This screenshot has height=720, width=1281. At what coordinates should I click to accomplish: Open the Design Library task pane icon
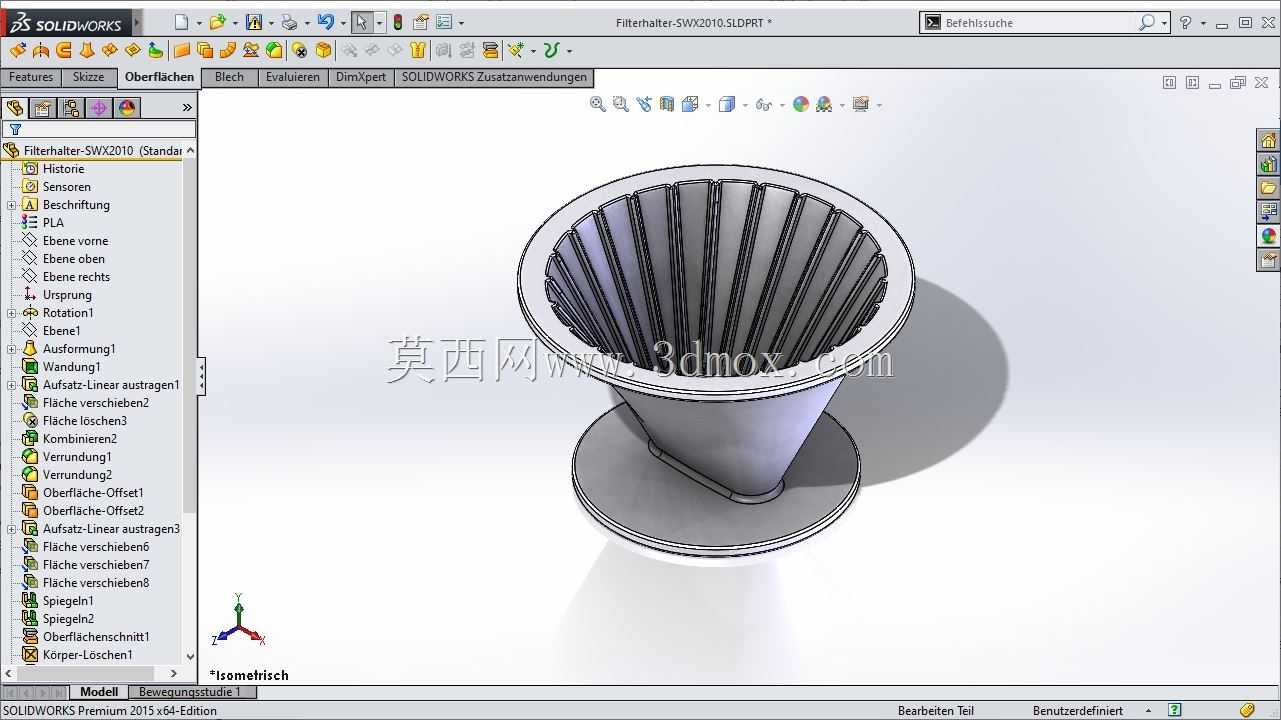[x=1268, y=164]
